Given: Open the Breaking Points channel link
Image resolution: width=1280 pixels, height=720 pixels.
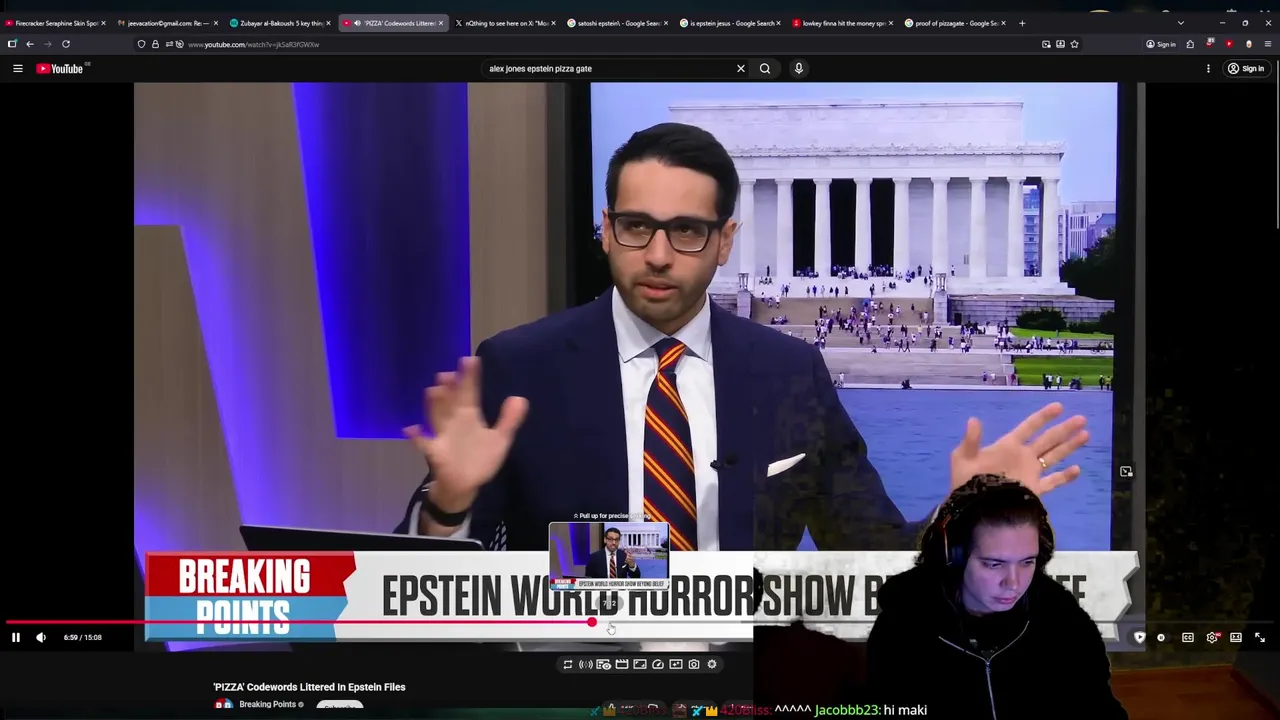Looking at the screenshot, I should point(267,704).
